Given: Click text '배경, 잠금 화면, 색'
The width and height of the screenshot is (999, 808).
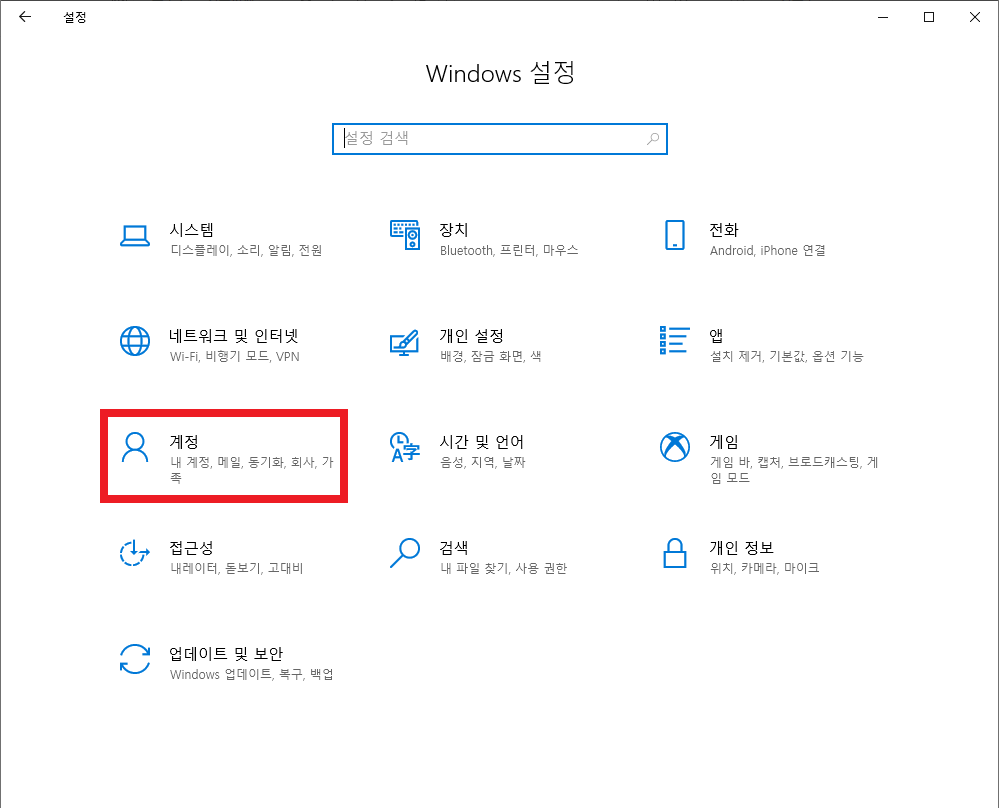Looking at the screenshot, I should [491, 356].
